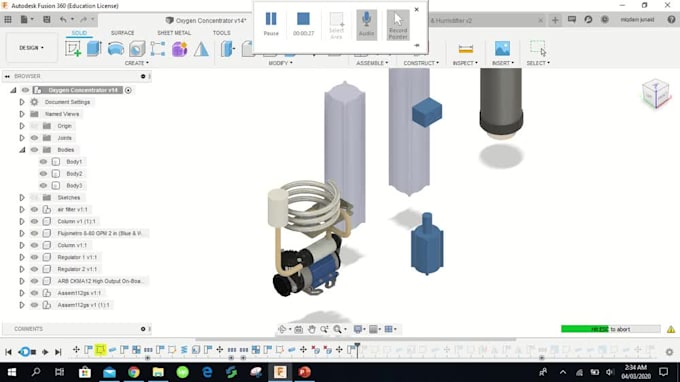Image resolution: width=680 pixels, height=382 pixels.
Task: Open the data panel grid icon
Action: pos(8,20)
